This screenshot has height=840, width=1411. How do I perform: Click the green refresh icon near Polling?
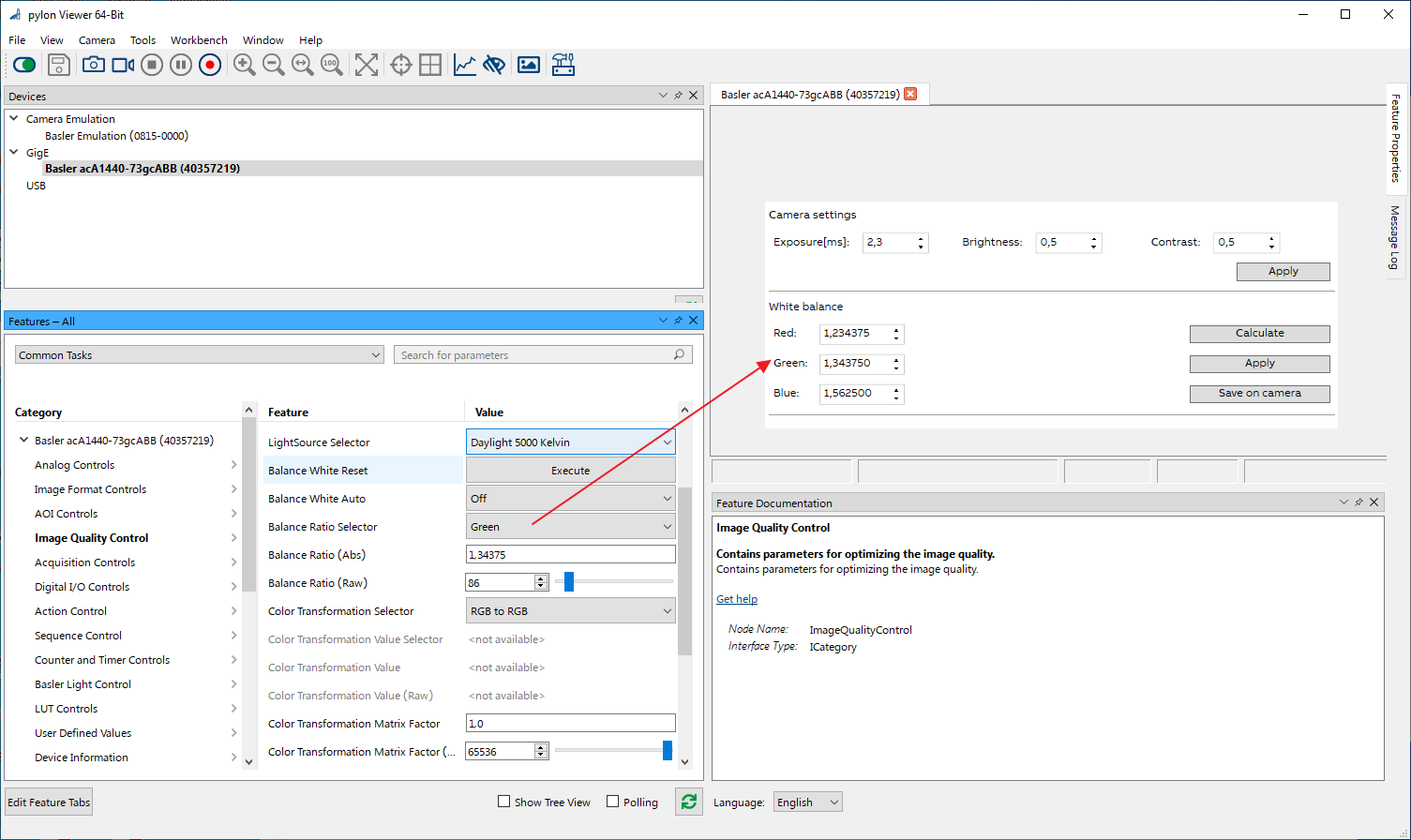[689, 802]
